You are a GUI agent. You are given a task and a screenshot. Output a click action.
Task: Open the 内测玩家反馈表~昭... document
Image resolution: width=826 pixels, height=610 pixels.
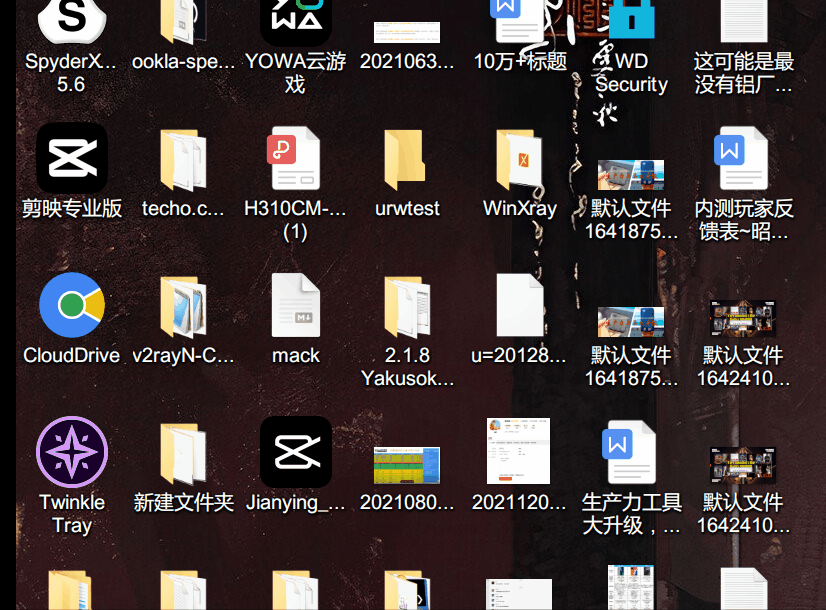[x=743, y=158]
